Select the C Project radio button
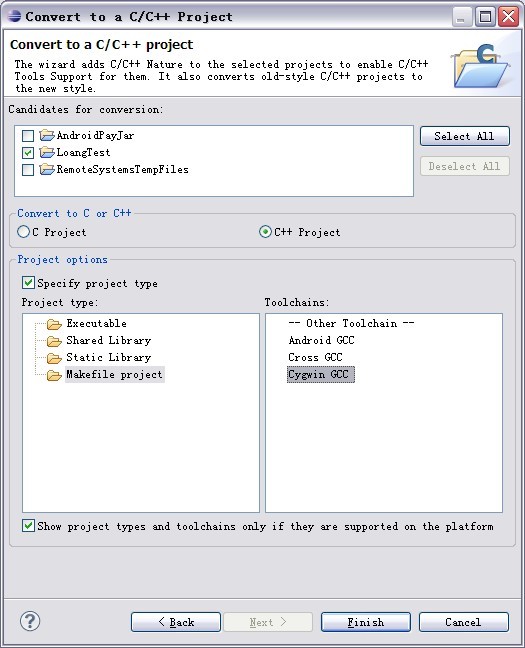The width and height of the screenshot is (525, 648). (x=23, y=232)
